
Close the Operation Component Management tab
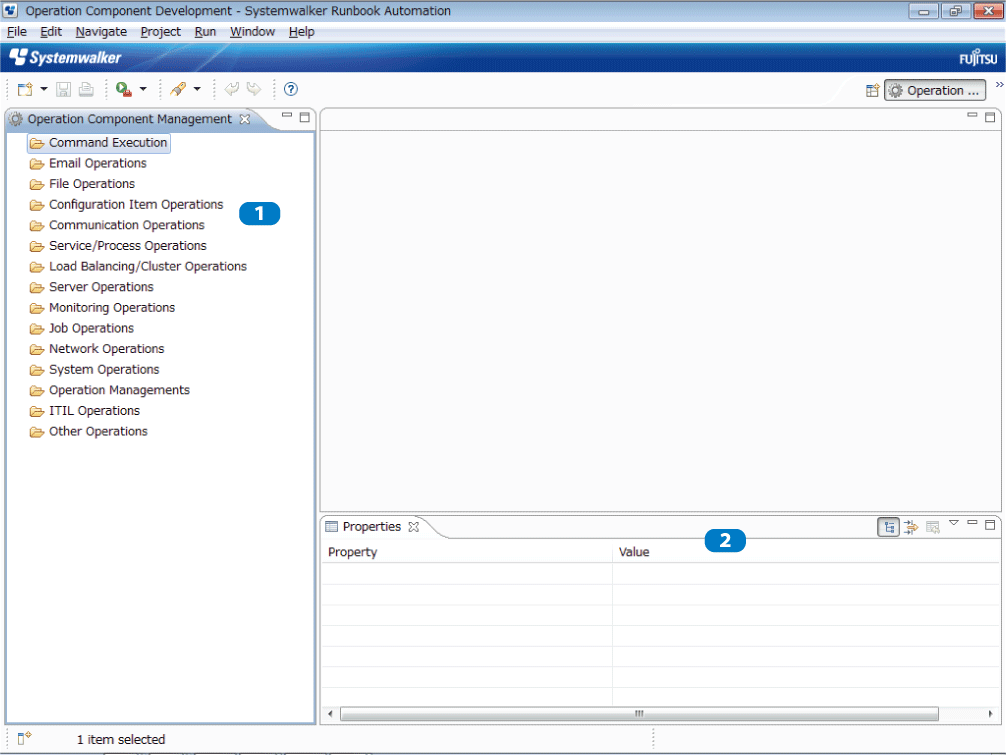click(244, 119)
